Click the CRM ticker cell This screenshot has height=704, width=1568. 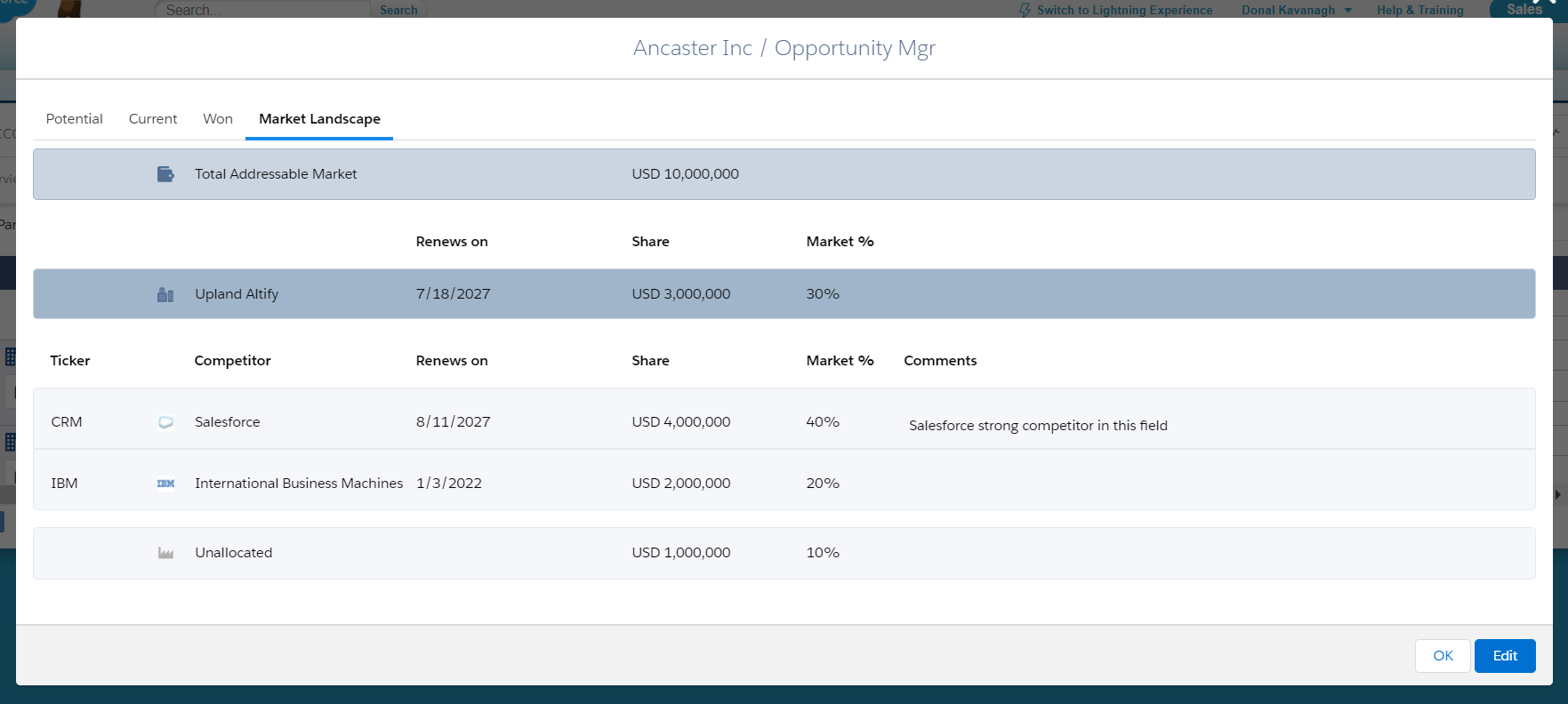click(67, 422)
